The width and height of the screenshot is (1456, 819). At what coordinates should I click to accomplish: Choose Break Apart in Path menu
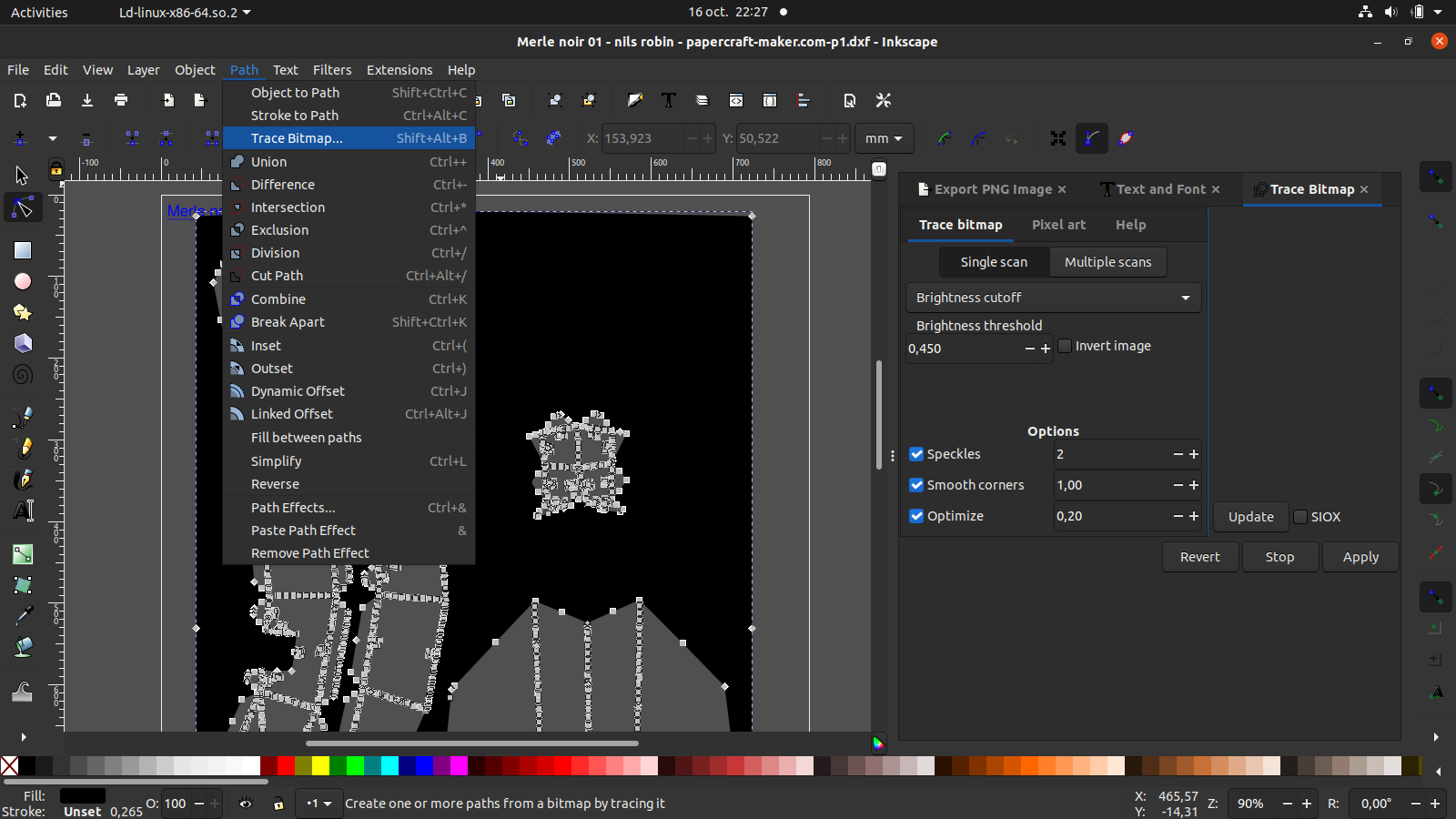coord(349,322)
